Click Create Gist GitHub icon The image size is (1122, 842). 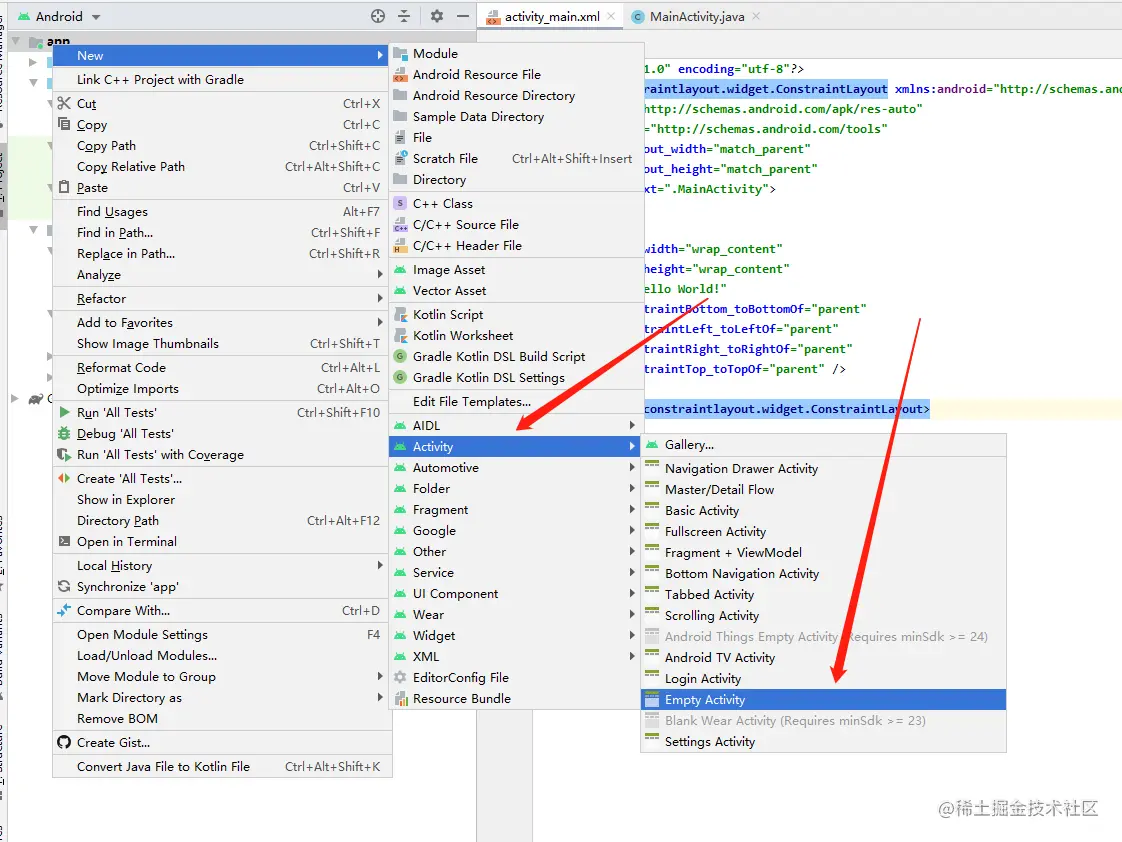tap(64, 742)
